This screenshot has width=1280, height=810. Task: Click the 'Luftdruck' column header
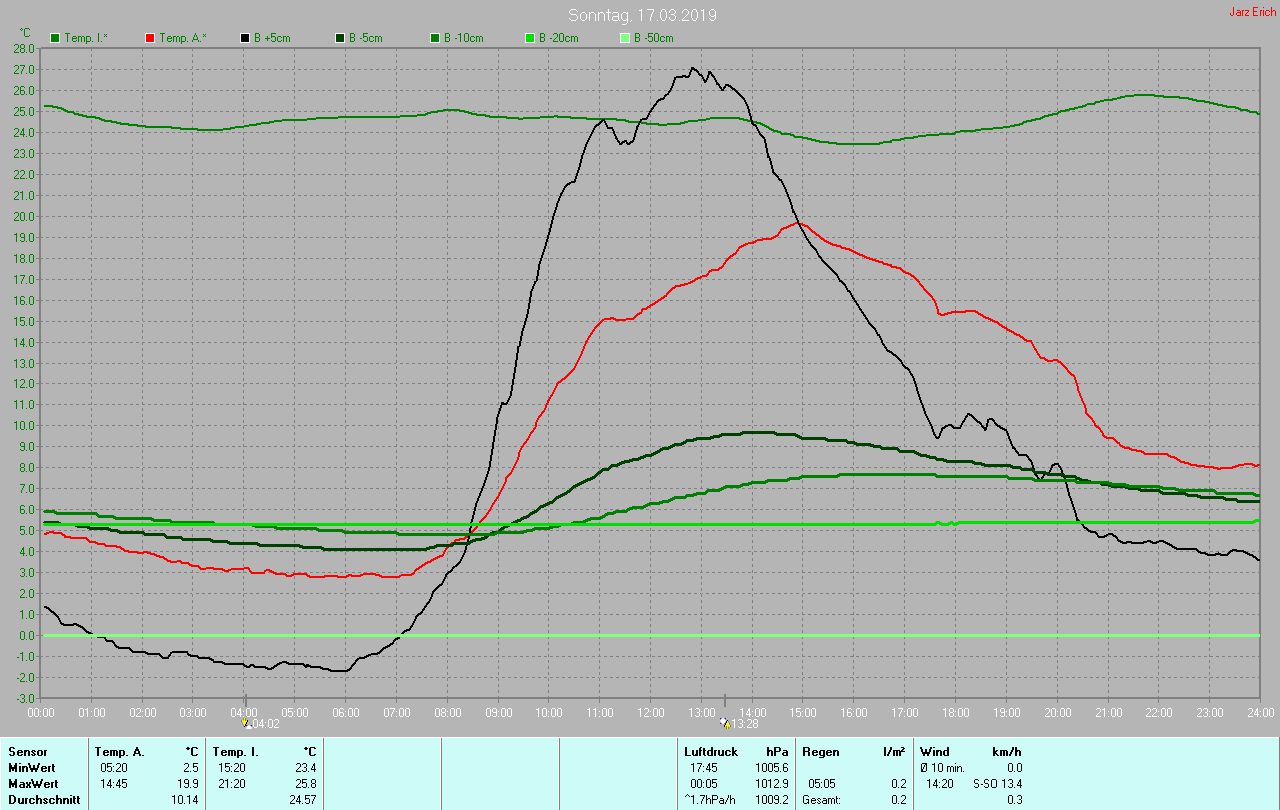(711, 751)
